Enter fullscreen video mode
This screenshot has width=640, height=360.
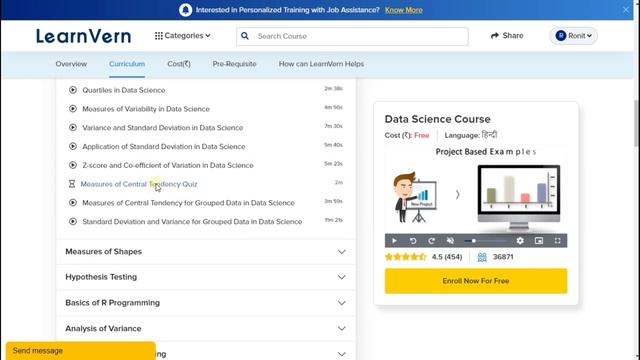[558, 241]
